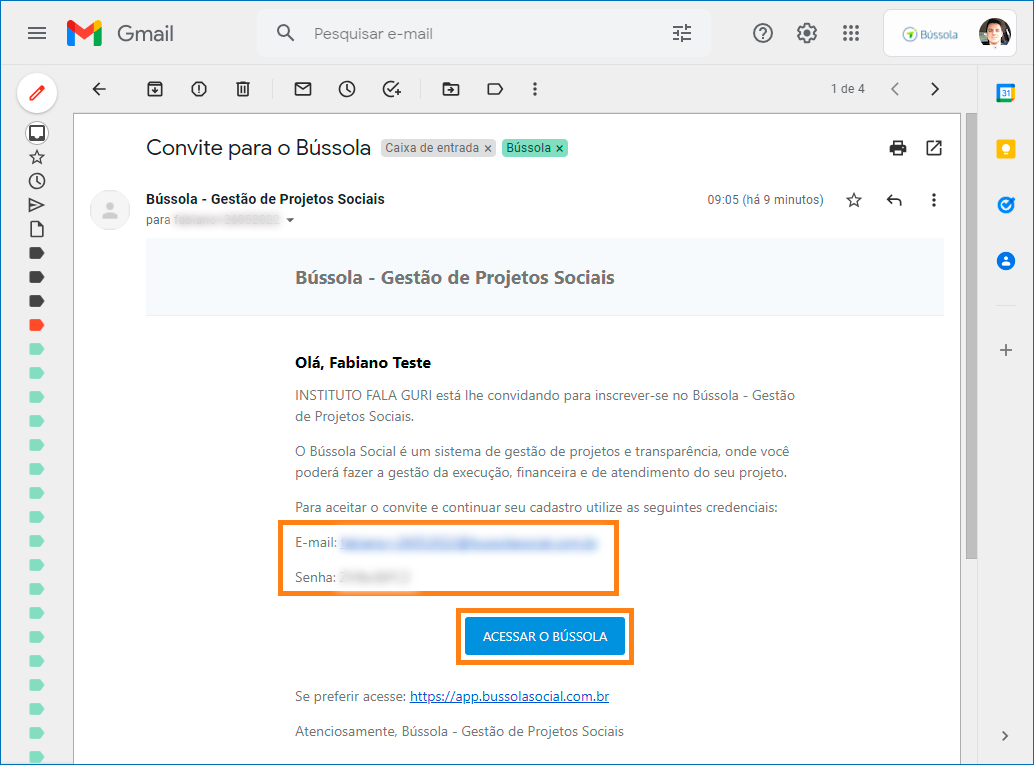The image size is (1034, 765).
Task: Click the sender name Bússola - Gestão de Projetos Sociais
Action: tap(265, 199)
